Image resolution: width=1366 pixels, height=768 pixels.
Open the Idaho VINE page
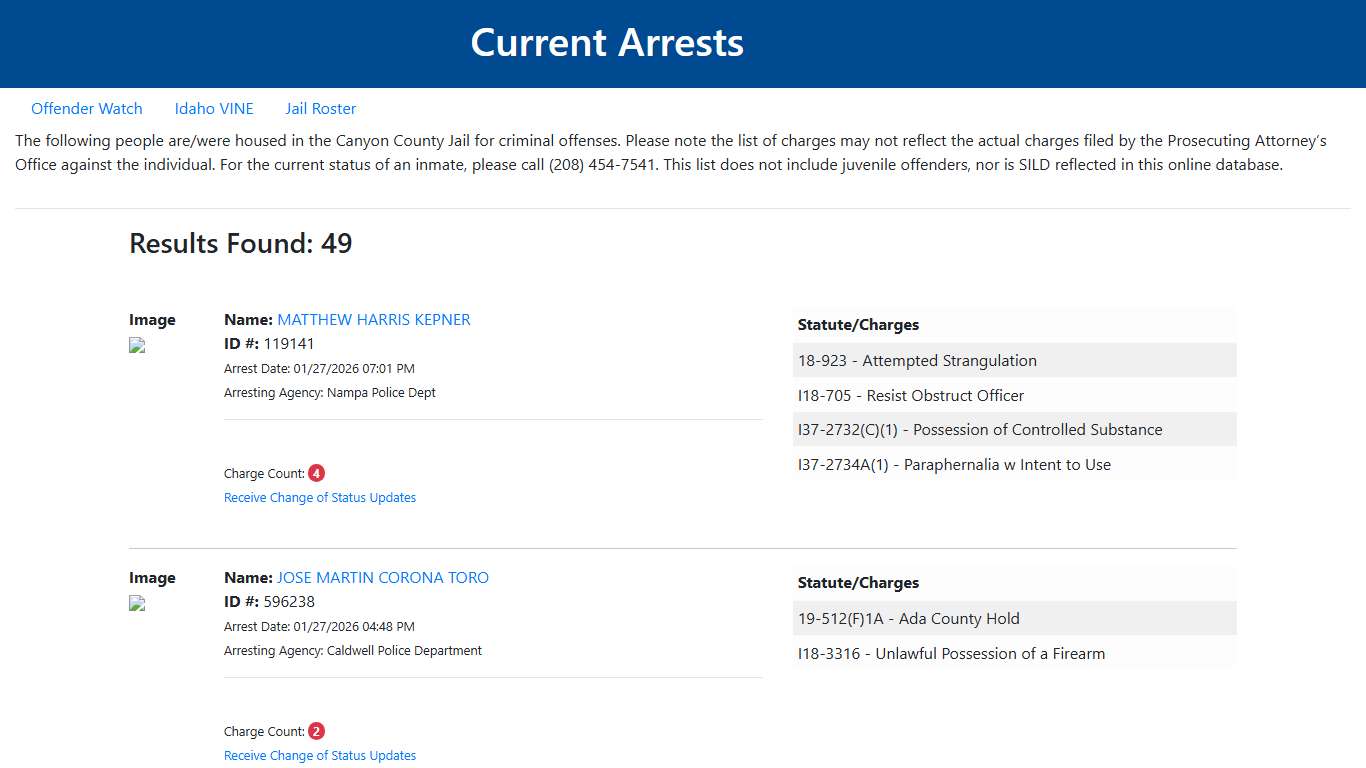click(214, 108)
